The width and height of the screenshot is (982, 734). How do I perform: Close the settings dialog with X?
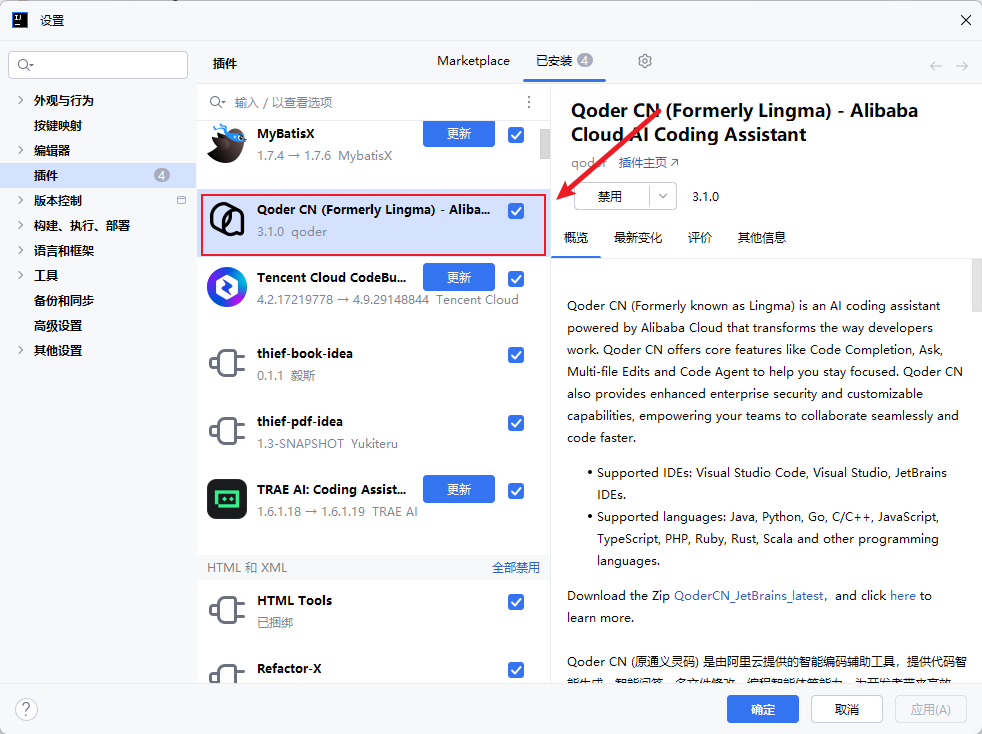point(966,20)
